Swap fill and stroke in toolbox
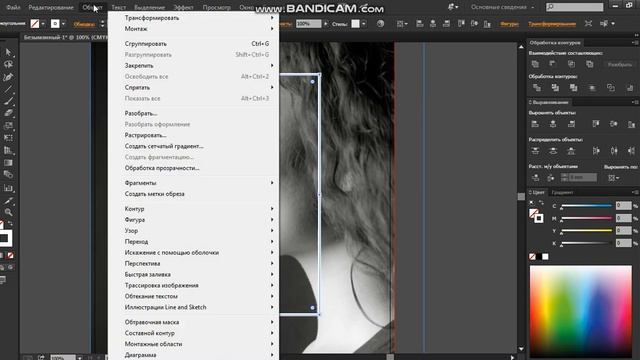The height and width of the screenshot is (360, 640). tap(10, 223)
